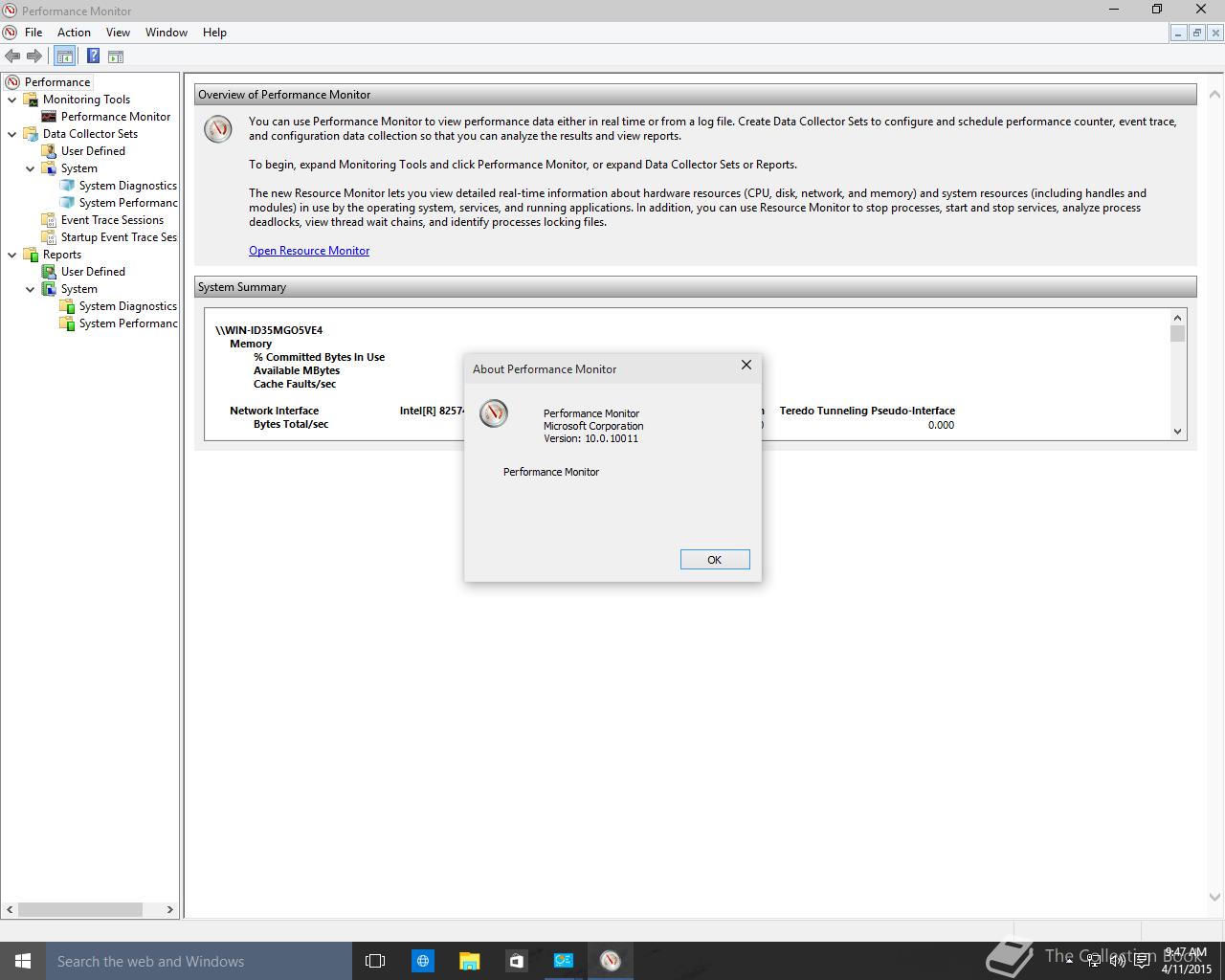Open the Windows Start button

coord(23,961)
